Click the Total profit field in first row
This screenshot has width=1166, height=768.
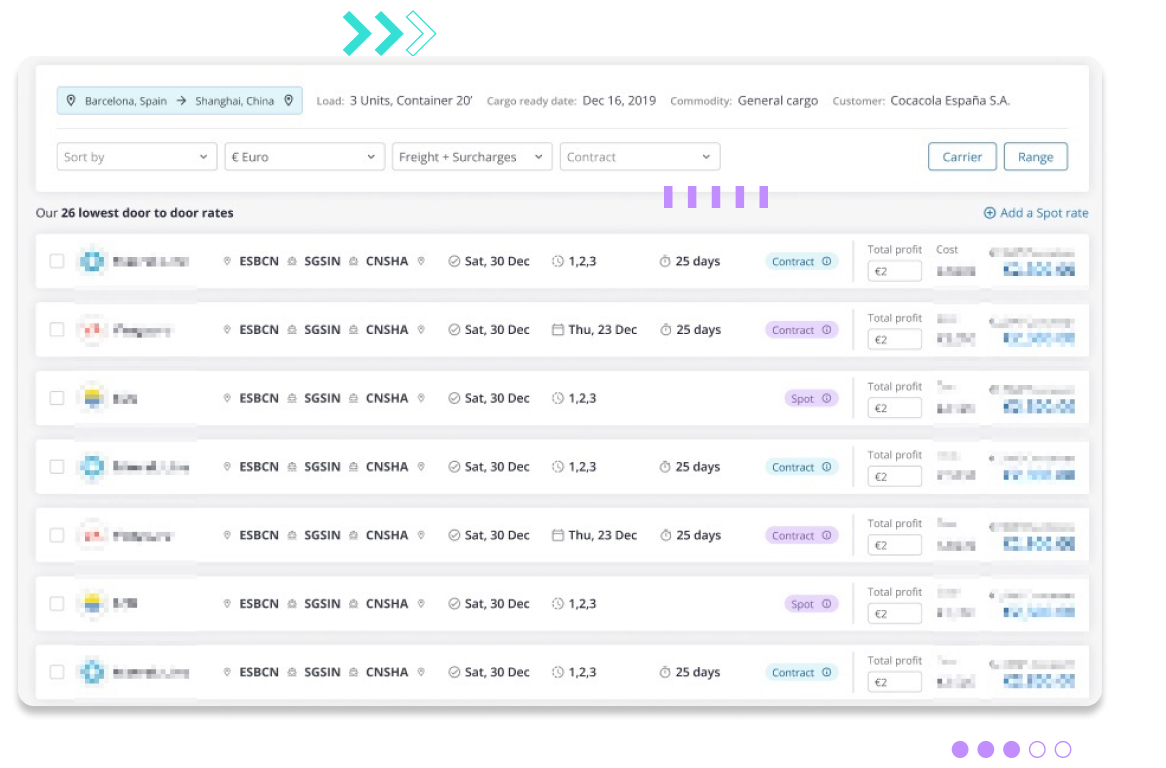click(x=894, y=272)
